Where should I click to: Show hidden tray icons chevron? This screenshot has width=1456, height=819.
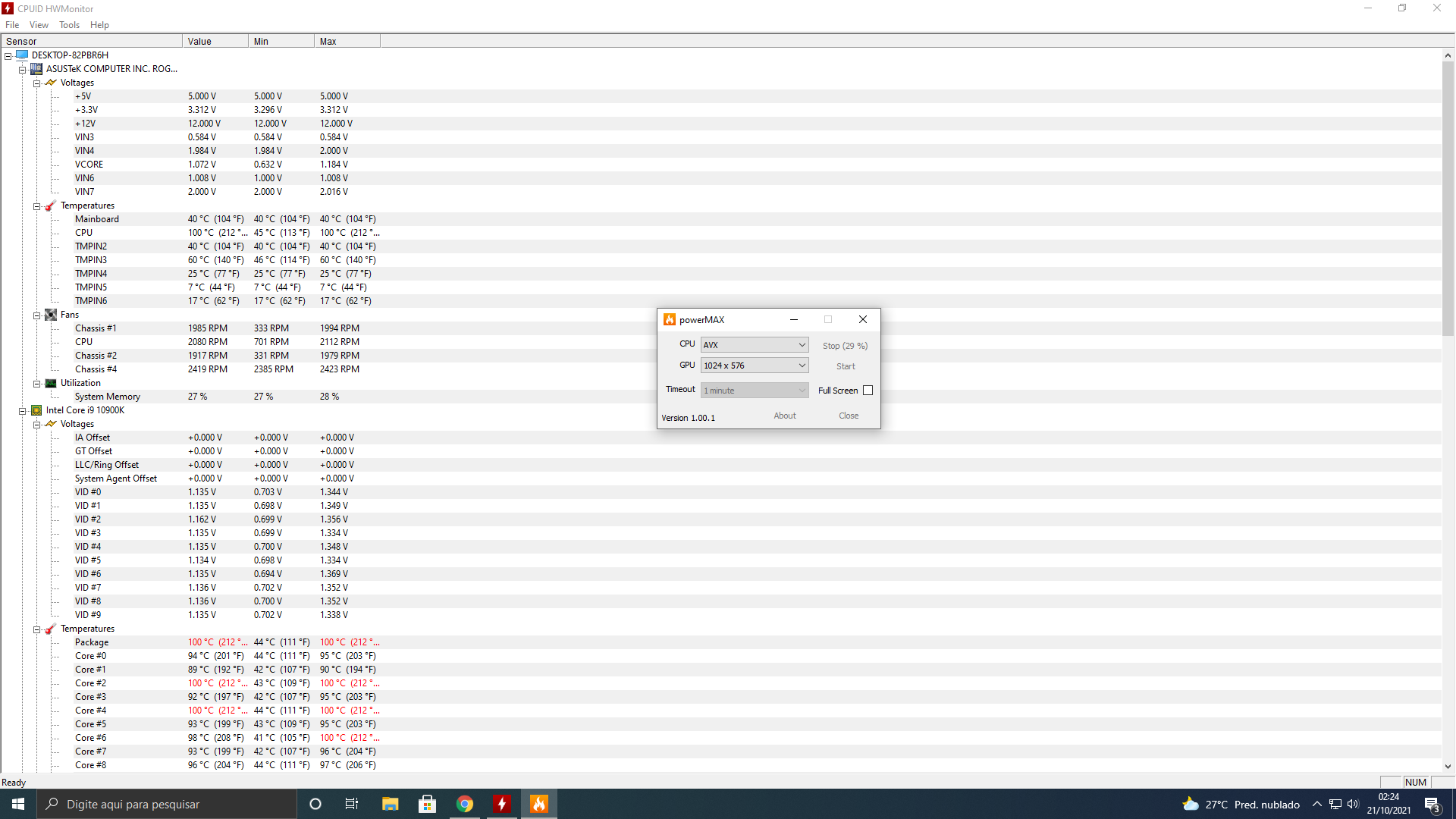tap(1317, 804)
